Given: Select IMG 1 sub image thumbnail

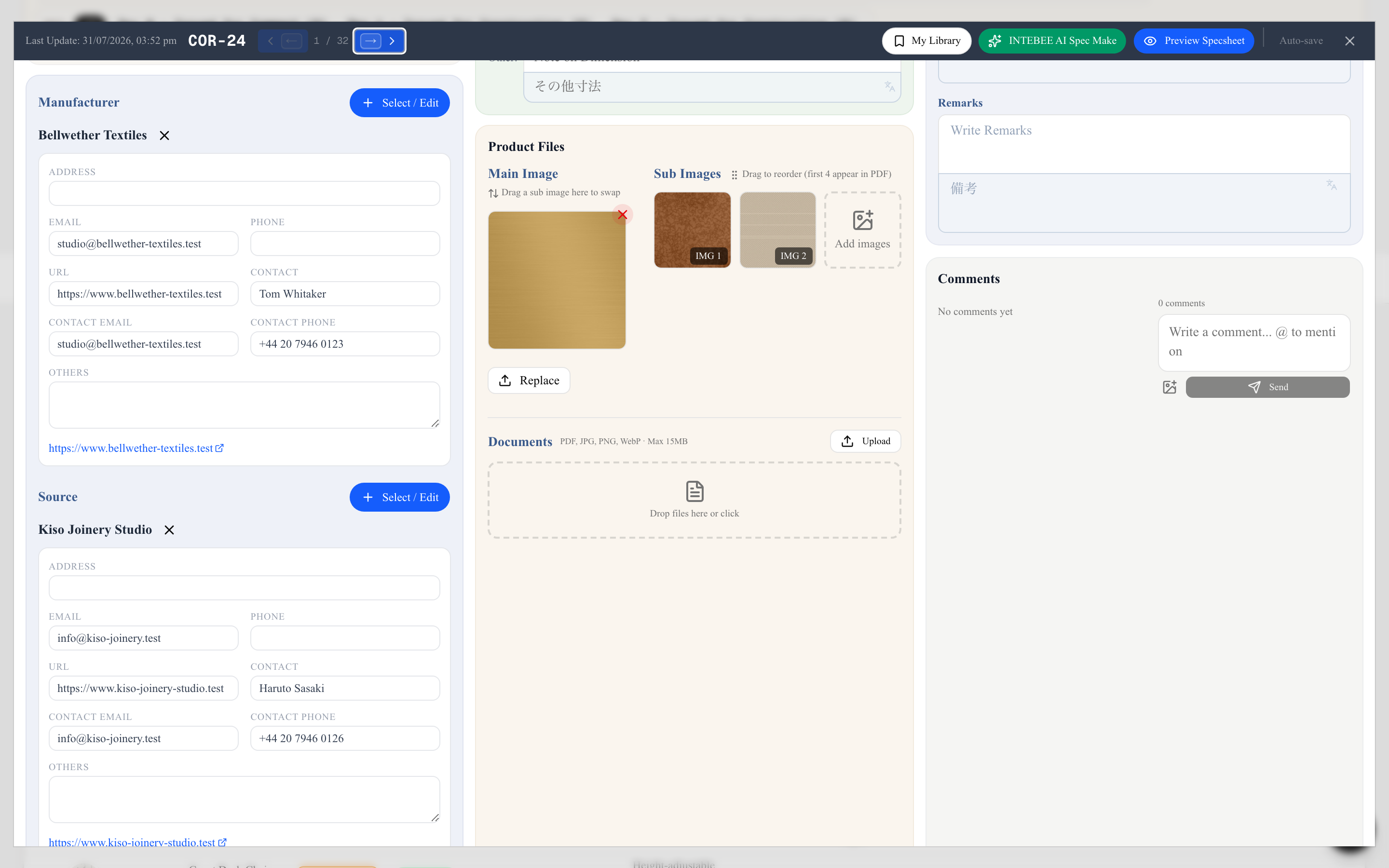Looking at the screenshot, I should tap(692, 230).
